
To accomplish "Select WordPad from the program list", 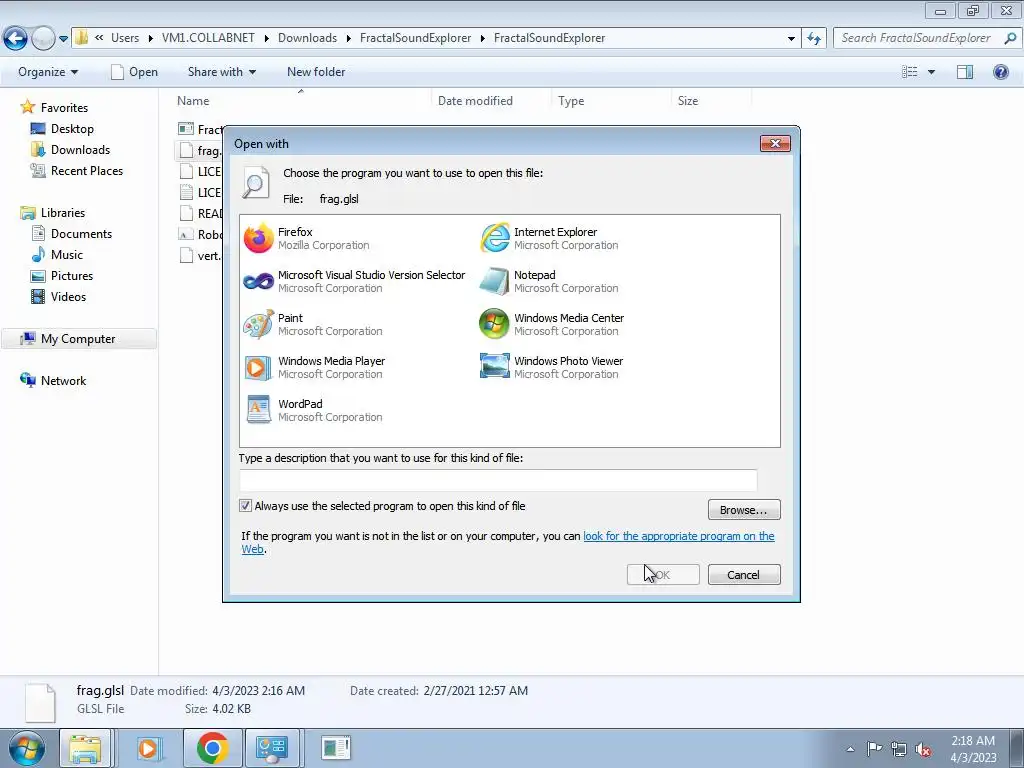I will point(313,411).
